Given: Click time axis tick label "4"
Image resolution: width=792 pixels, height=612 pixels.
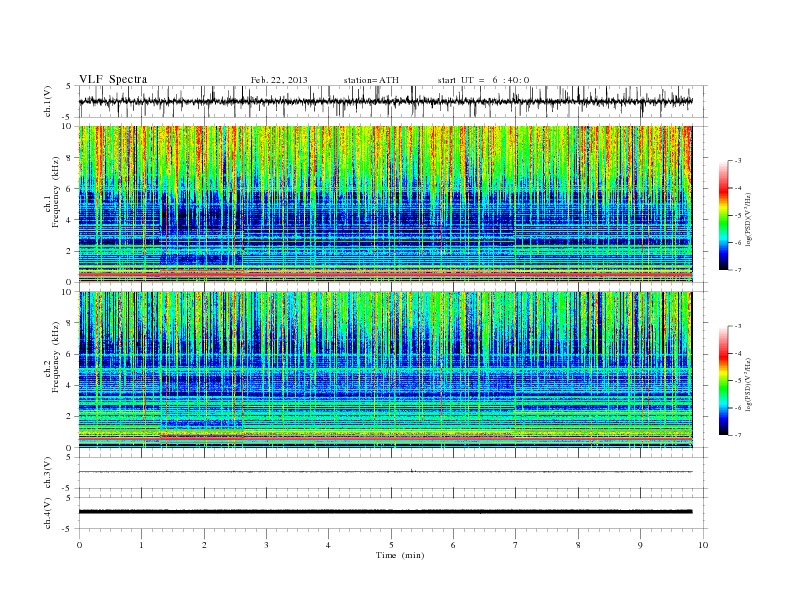Looking at the screenshot, I should (328, 545).
